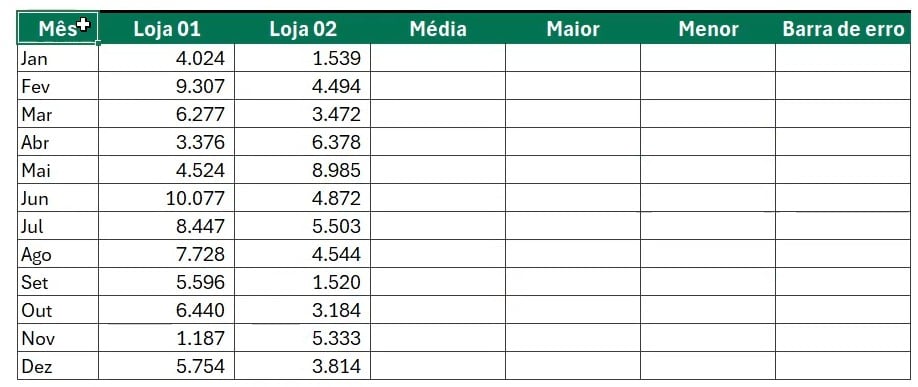This screenshot has width=918, height=387.
Task: Select the Loja 02 header cell
Action: (303, 28)
